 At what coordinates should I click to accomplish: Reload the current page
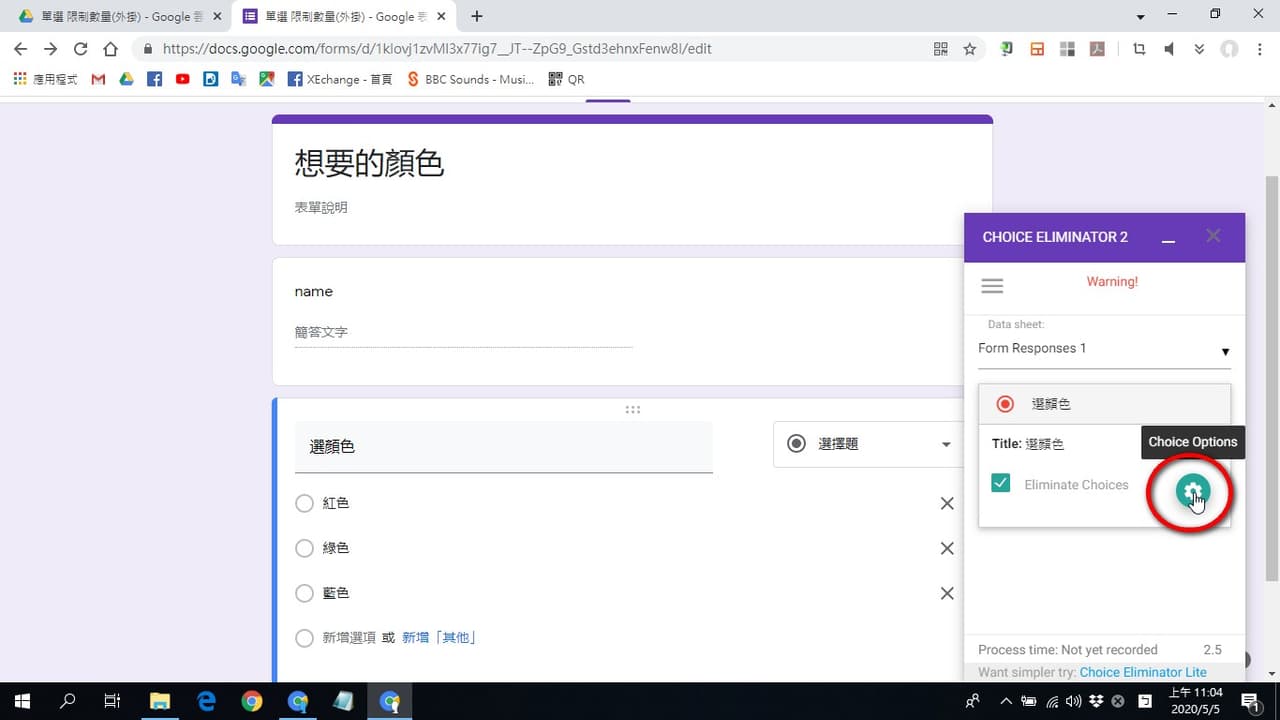coord(80,48)
